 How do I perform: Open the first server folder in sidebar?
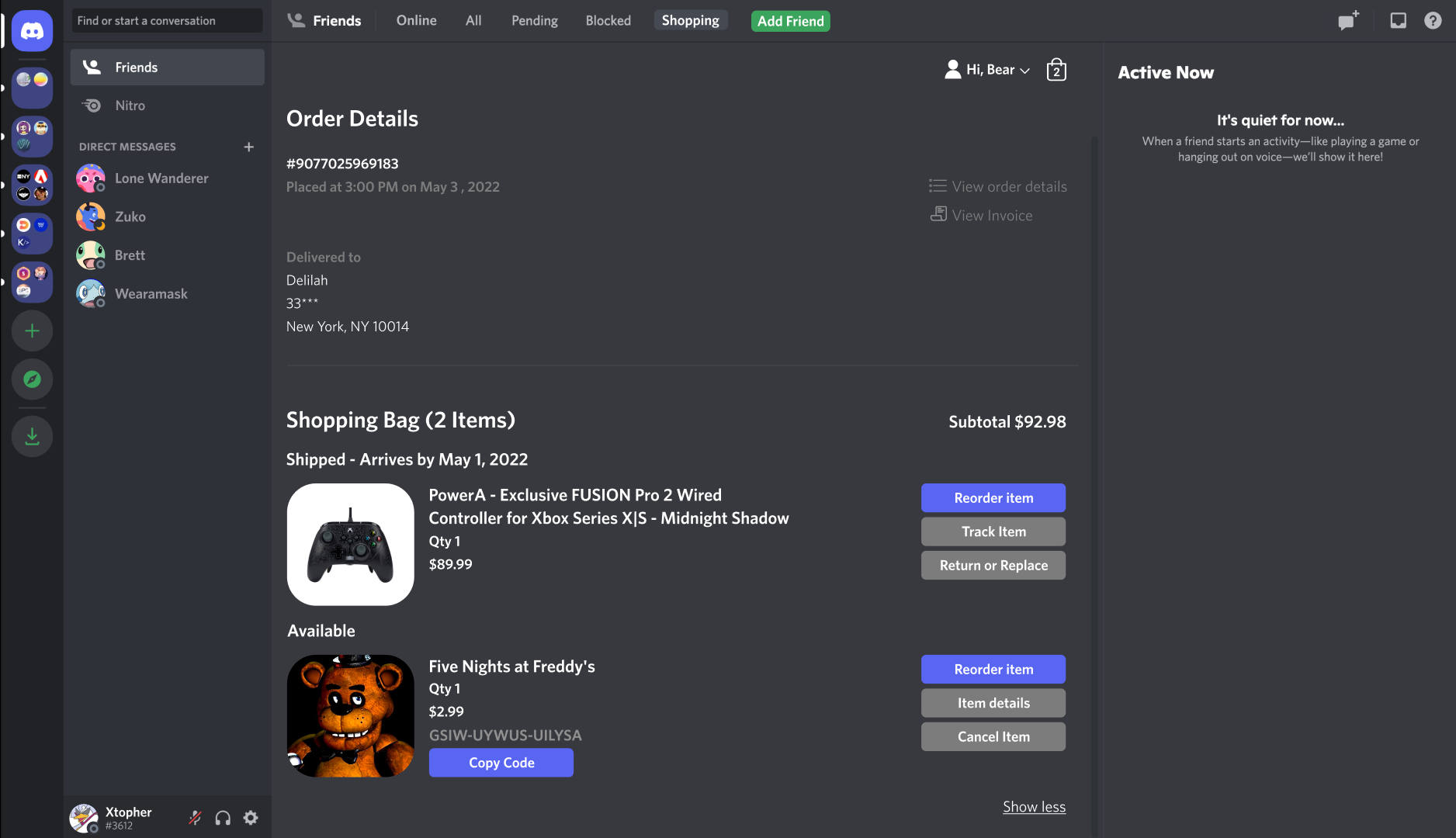tap(32, 88)
